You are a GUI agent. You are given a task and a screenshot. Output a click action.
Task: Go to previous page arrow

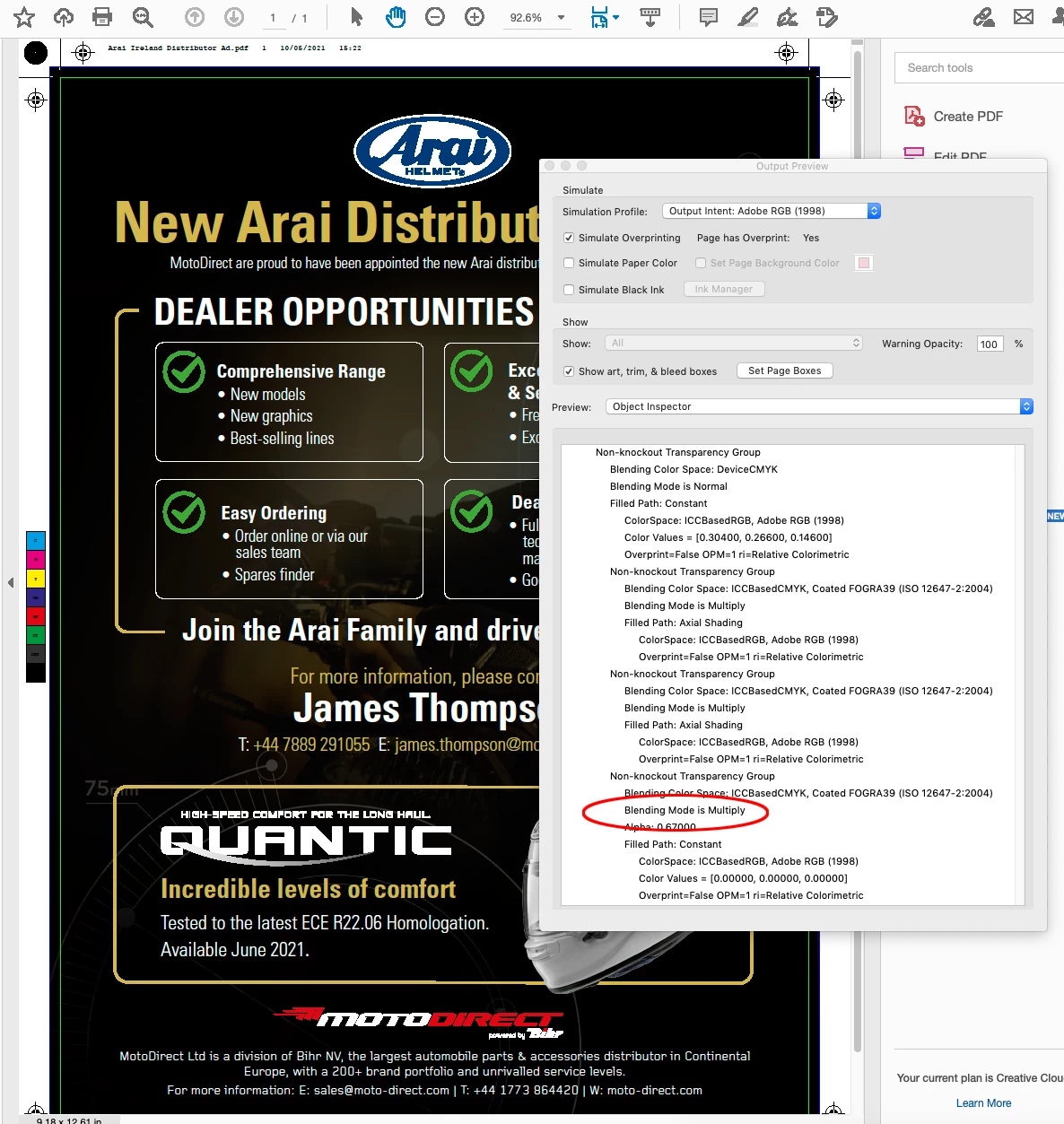[x=195, y=17]
